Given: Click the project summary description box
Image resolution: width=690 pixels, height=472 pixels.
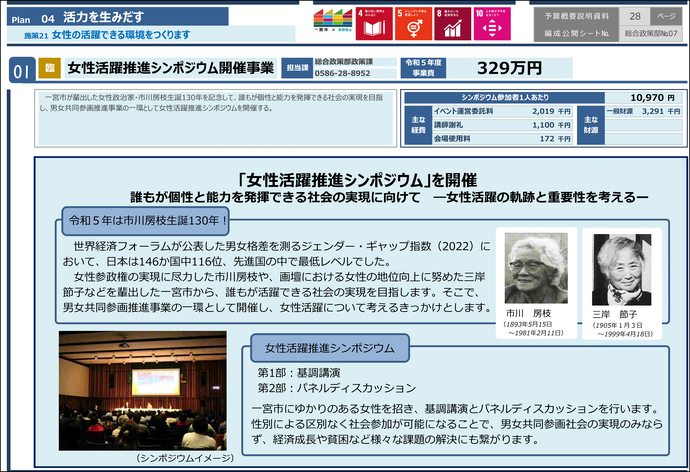Looking at the screenshot, I should pos(216,118).
